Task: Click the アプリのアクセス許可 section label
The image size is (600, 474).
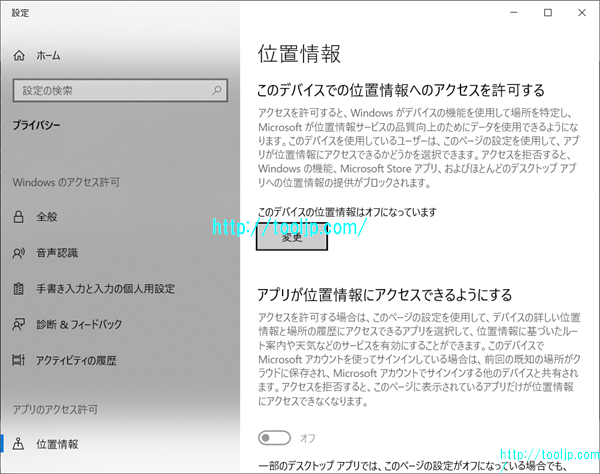Action: (55, 409)
